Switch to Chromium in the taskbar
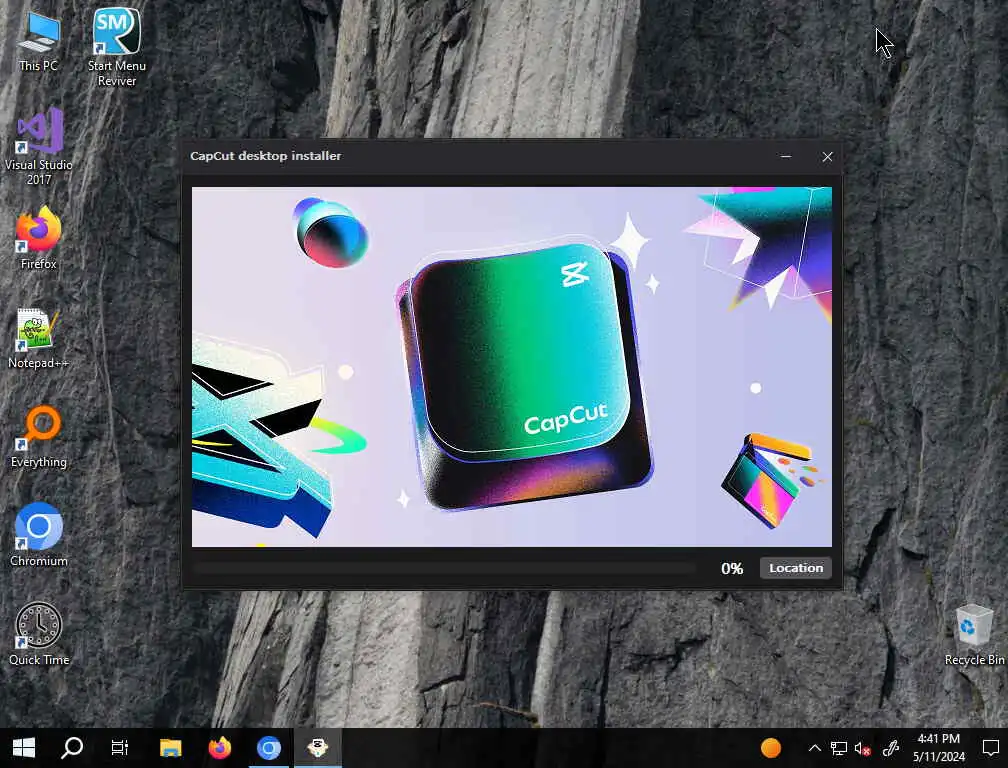 269,748
